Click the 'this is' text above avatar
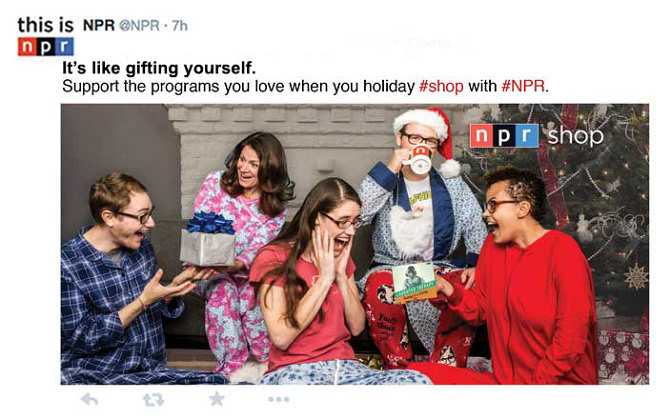 (45, 25)
